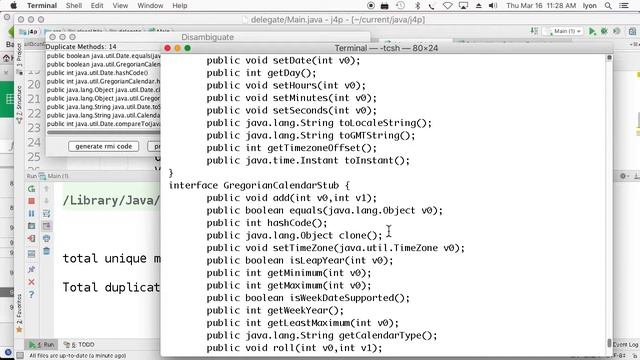Click generate rmi code button
Screen dimensions: 640x360
104,146
